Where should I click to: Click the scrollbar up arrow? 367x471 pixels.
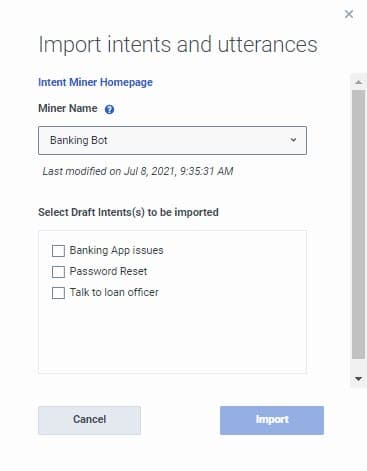coord(358,82)
